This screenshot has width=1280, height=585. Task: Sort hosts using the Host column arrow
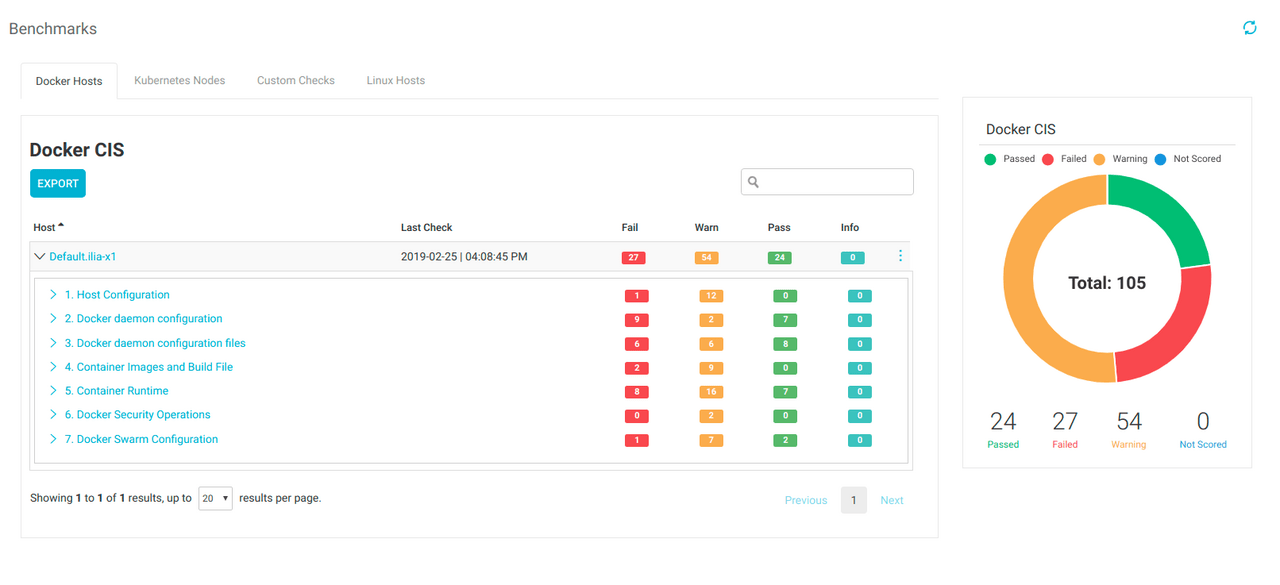pyautogui.click(x=61, y=226)
